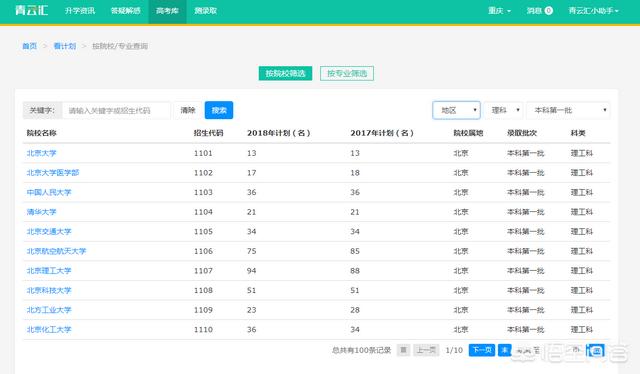This screenshot has height=374, width=640.
Task: Click the 清除 button
Action: click(x=188, y=110)
